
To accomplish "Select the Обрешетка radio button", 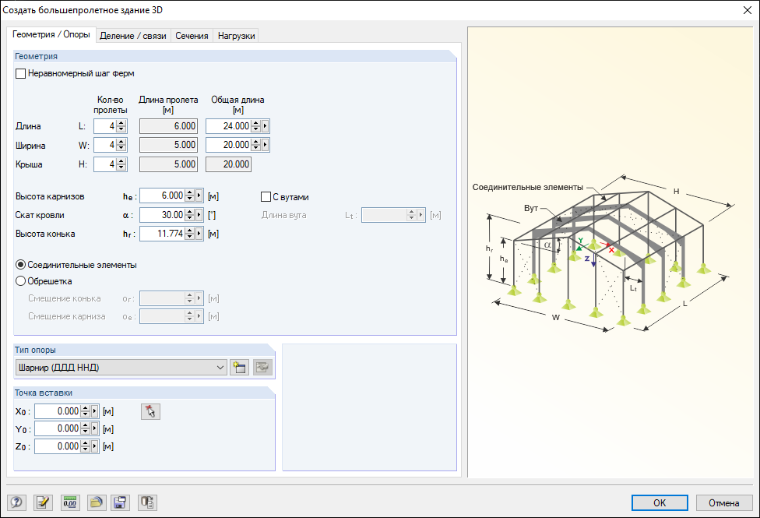I will tap(21, 281).
